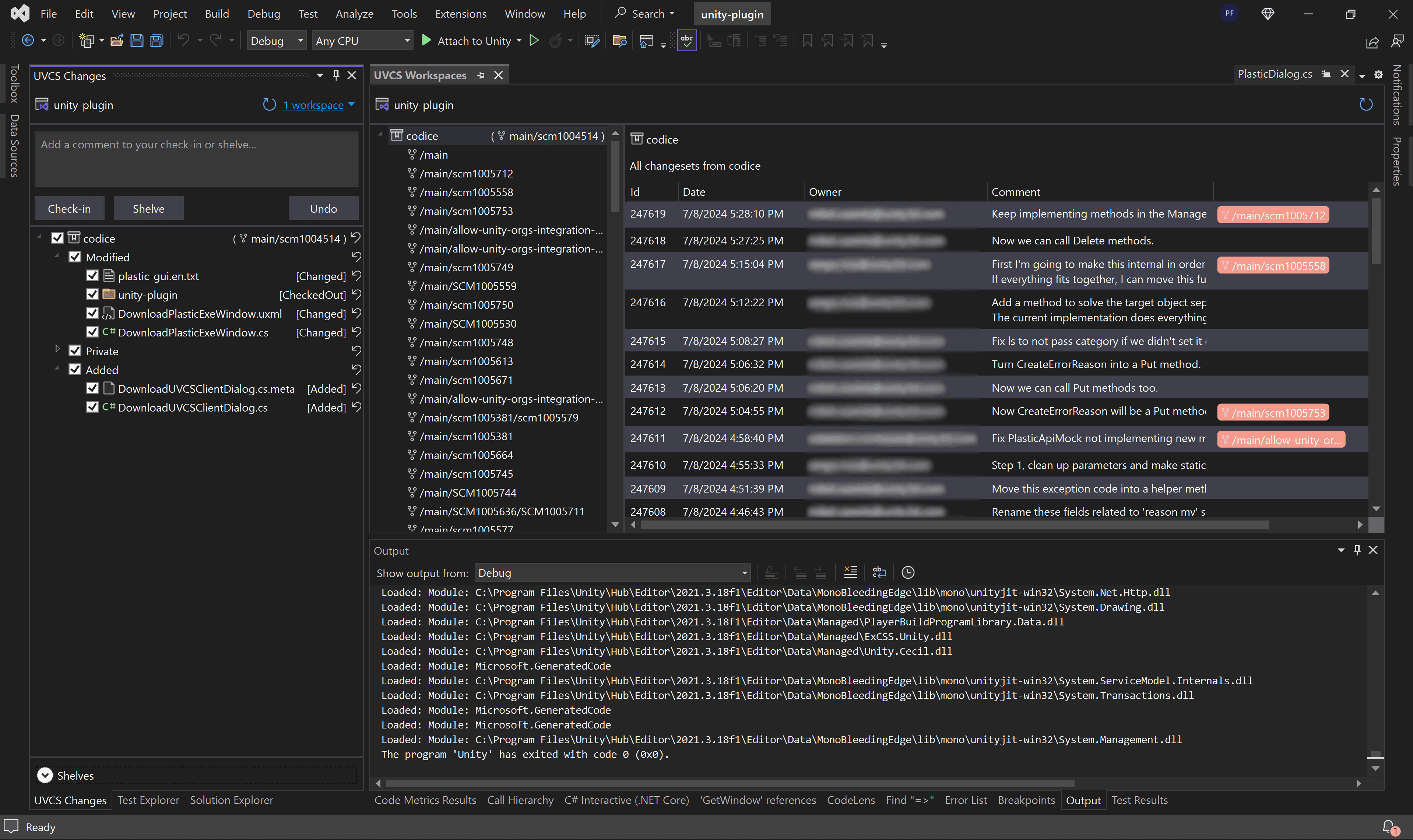Save all files with Save All icon
Image resolution: width=1413 pixels, height=840 pixels.
point(156,40)
